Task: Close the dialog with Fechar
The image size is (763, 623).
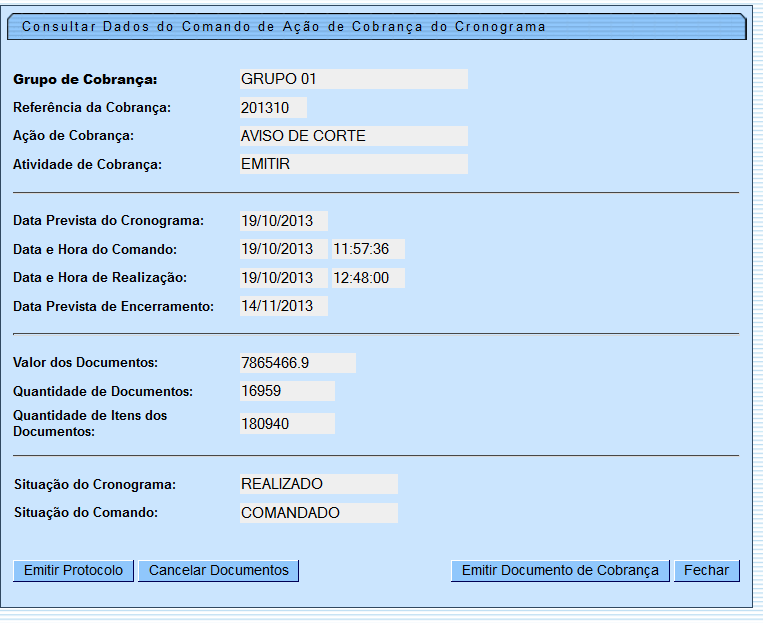Action: point(706,571)
